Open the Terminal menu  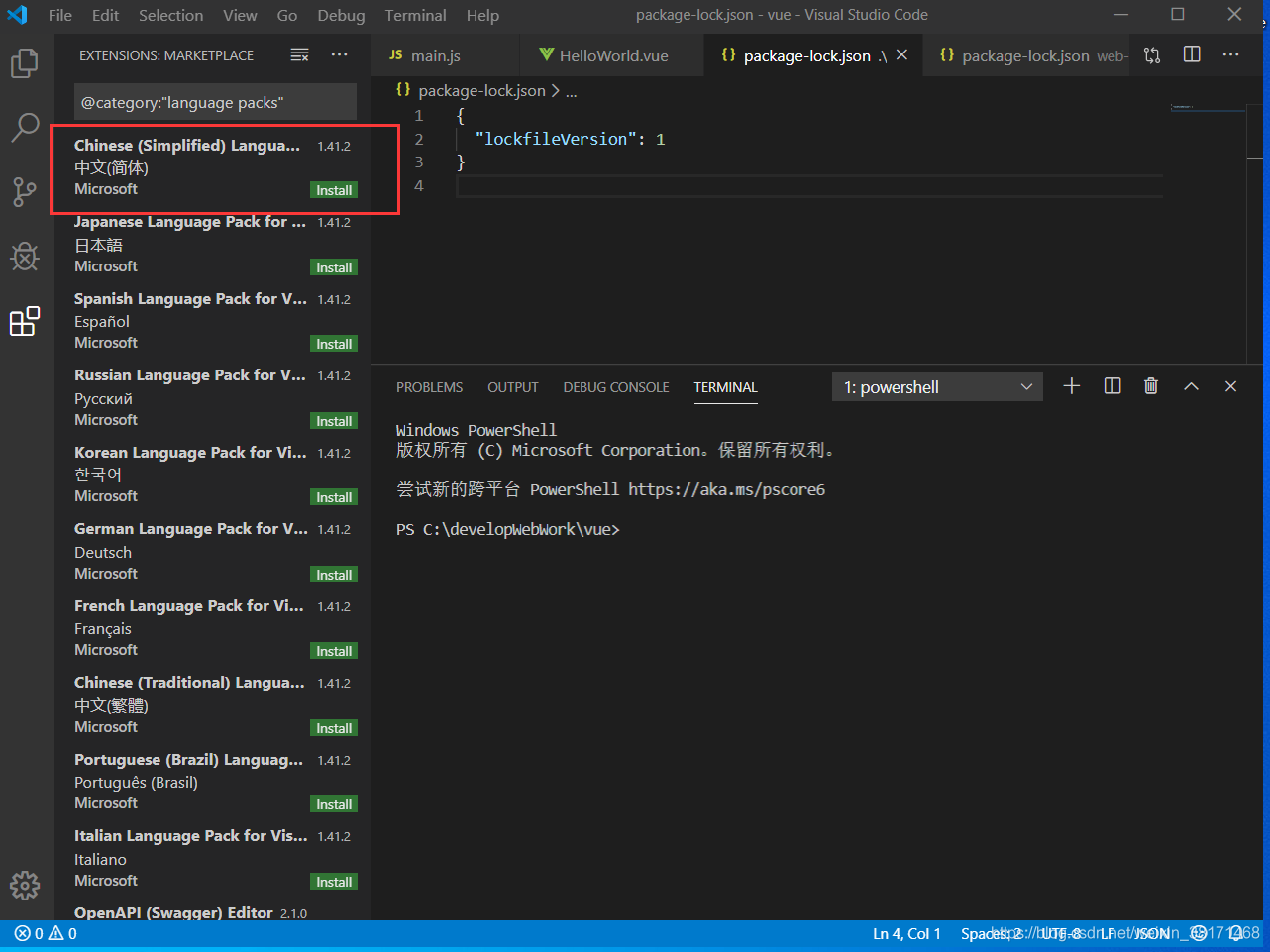click(416, 15)
